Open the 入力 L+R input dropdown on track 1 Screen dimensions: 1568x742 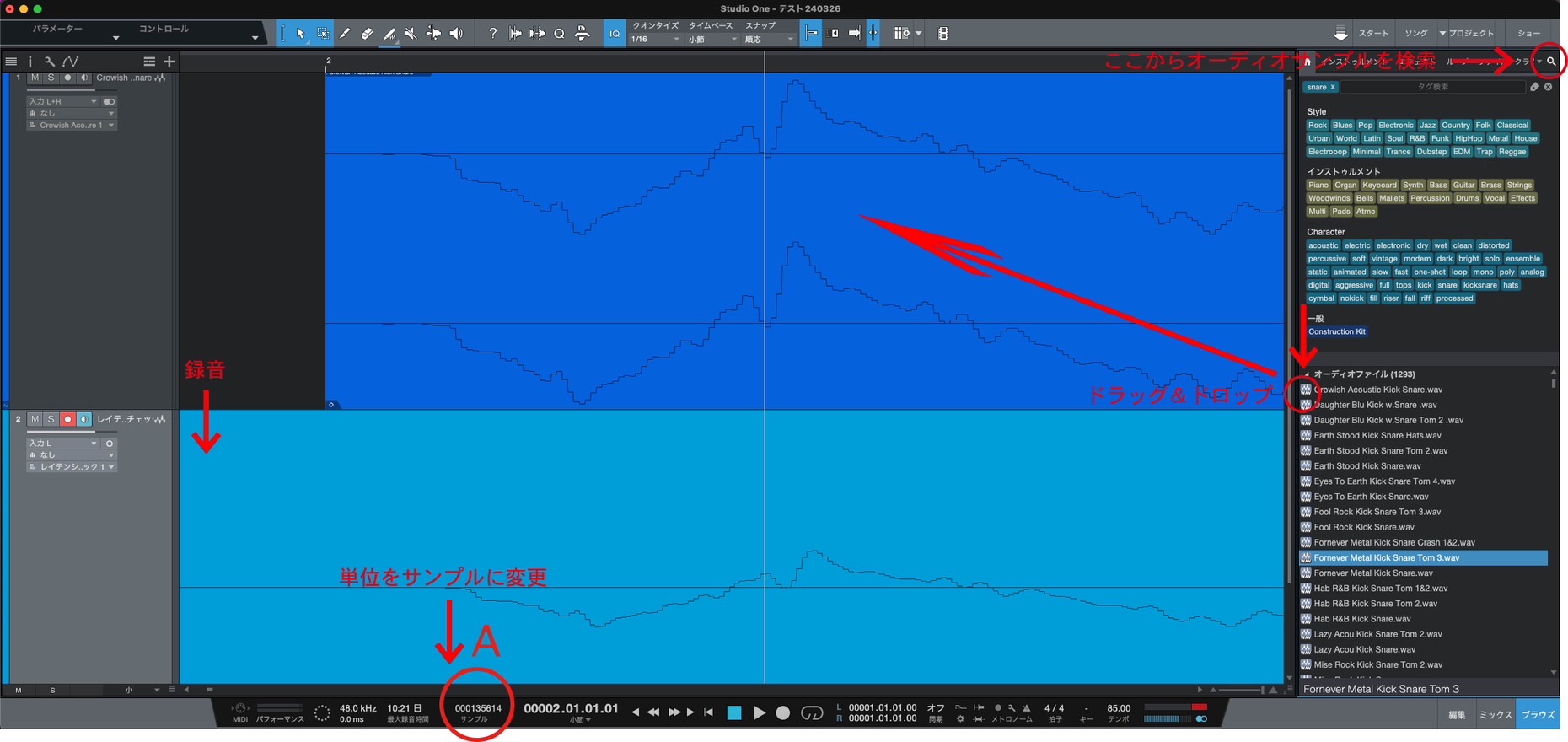coord(62,101)
